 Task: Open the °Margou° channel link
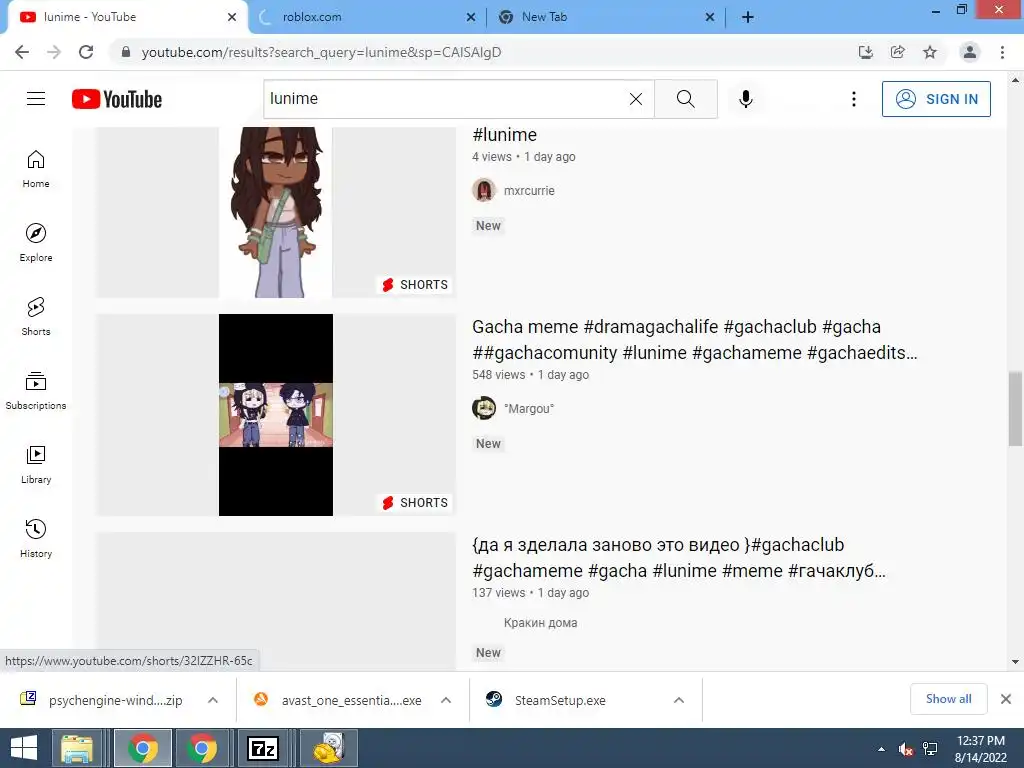pos(529,409)
